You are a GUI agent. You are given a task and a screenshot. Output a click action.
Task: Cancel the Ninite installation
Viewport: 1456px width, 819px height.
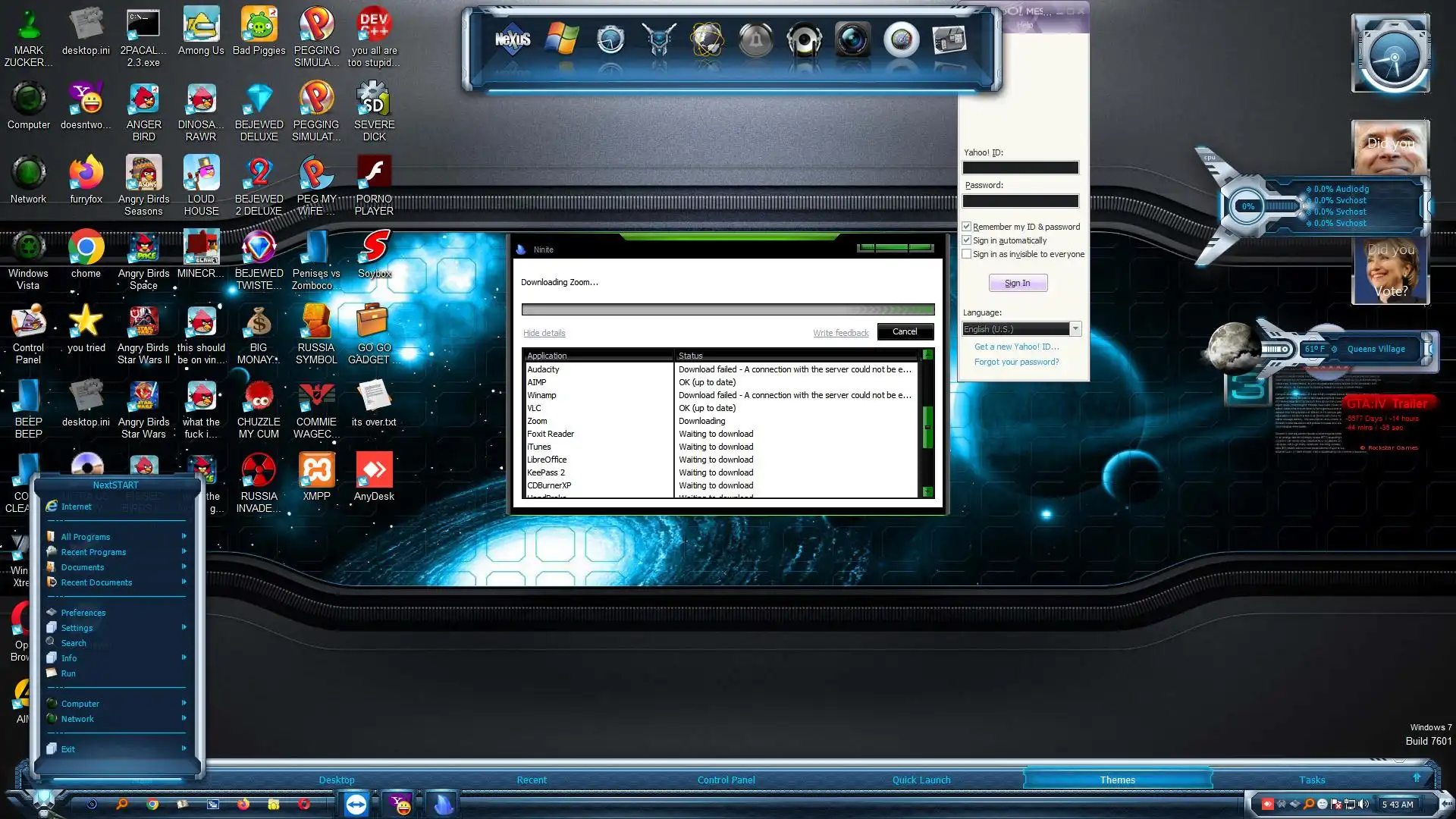[905, 331]
